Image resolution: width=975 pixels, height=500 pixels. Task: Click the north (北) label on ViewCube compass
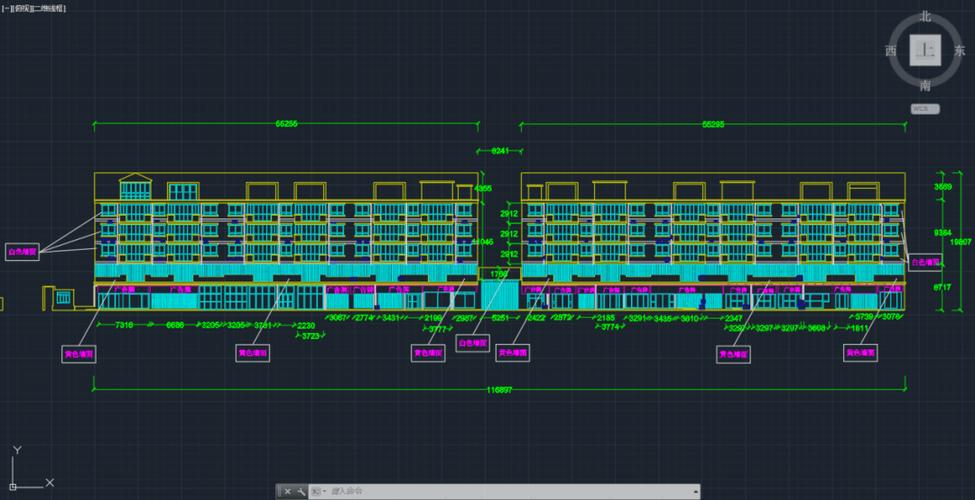click(926, 16)
